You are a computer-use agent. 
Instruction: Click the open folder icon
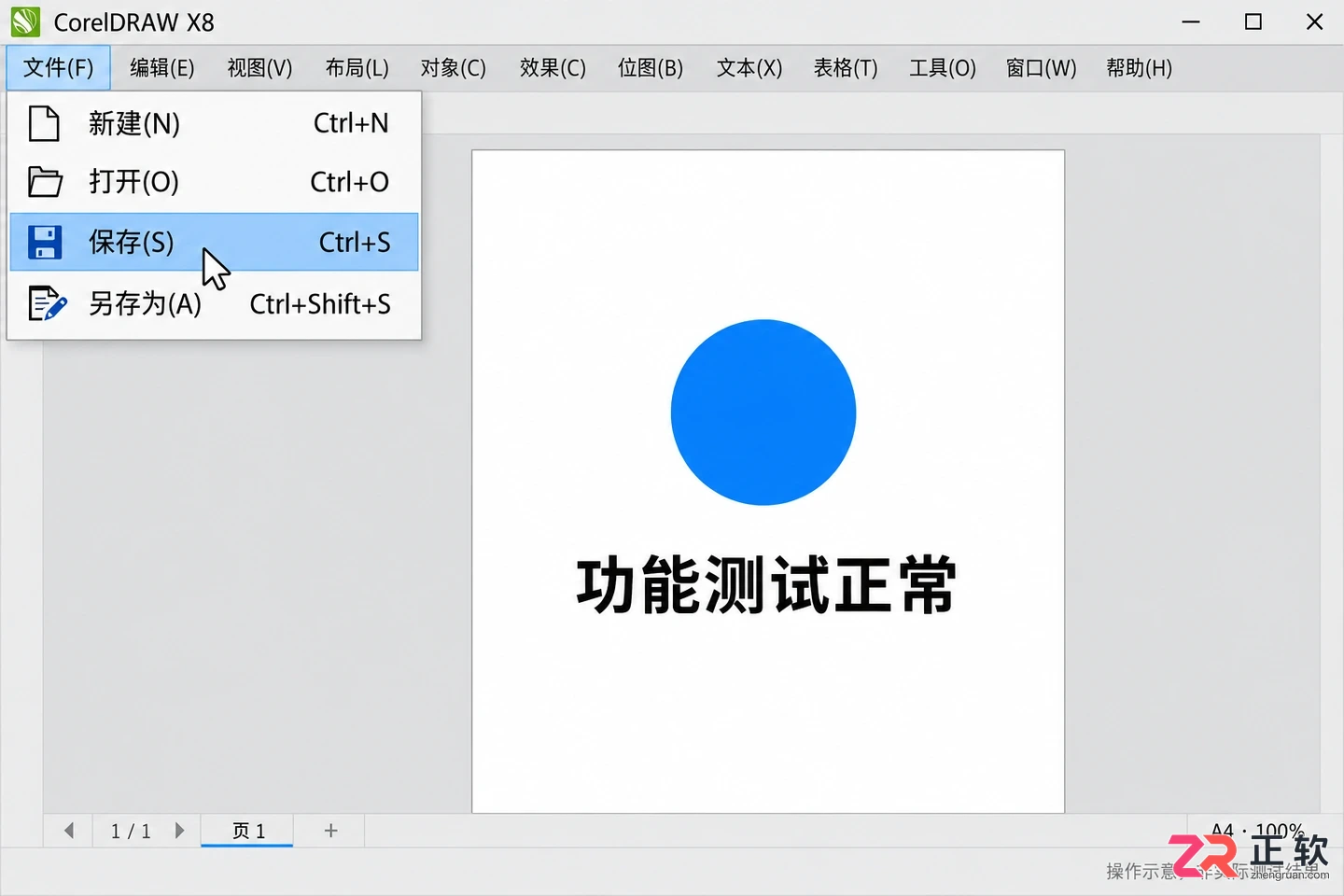(x=45, y=181)
